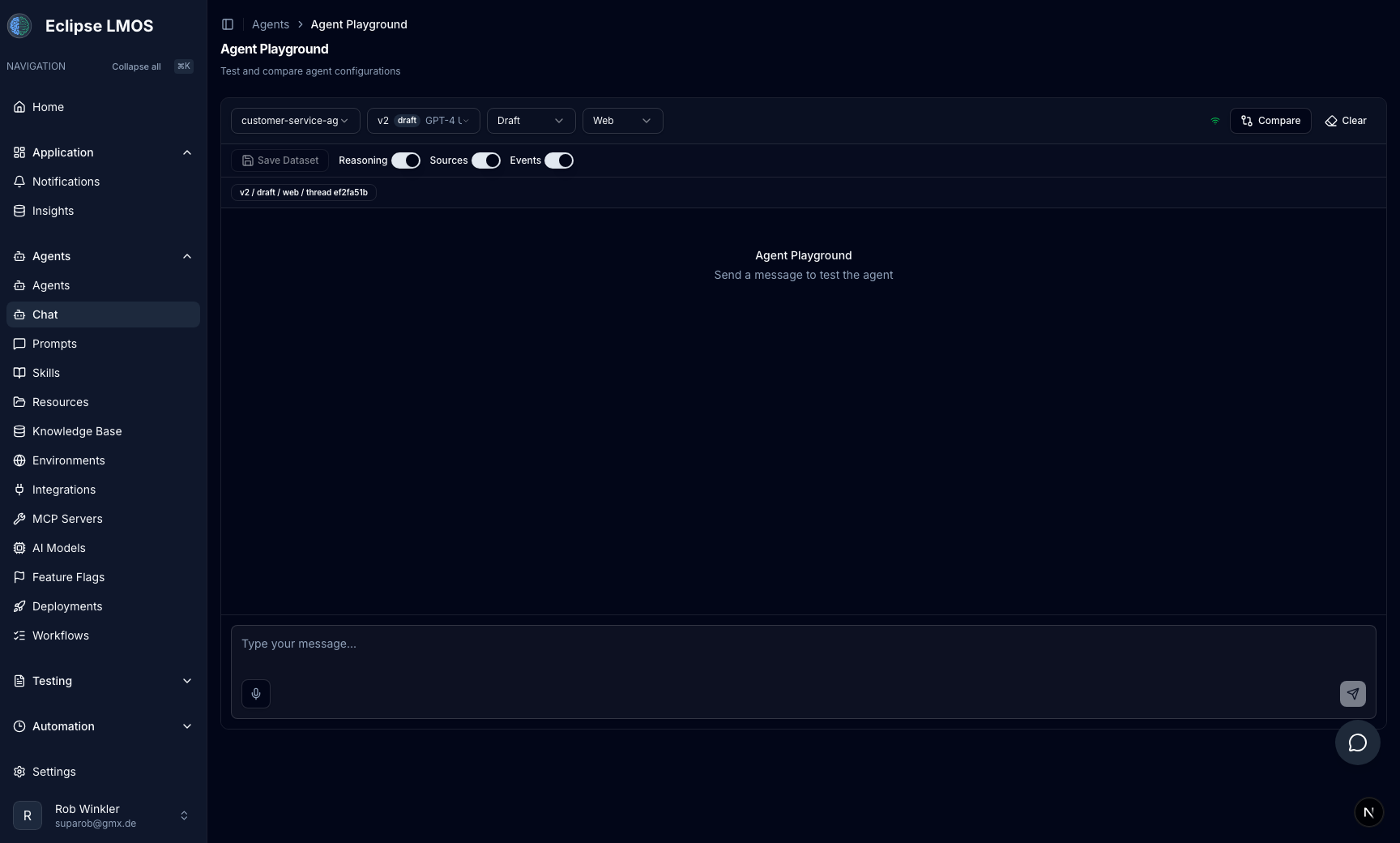
Task: Click the green connection status icon
Action: click(x=1215, y=121)
